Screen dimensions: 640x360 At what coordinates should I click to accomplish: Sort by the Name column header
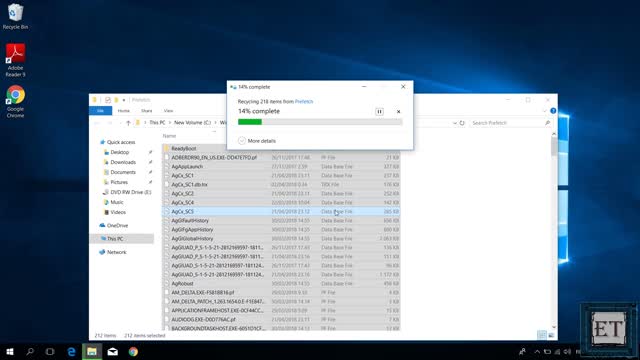(x=169, y=136)
